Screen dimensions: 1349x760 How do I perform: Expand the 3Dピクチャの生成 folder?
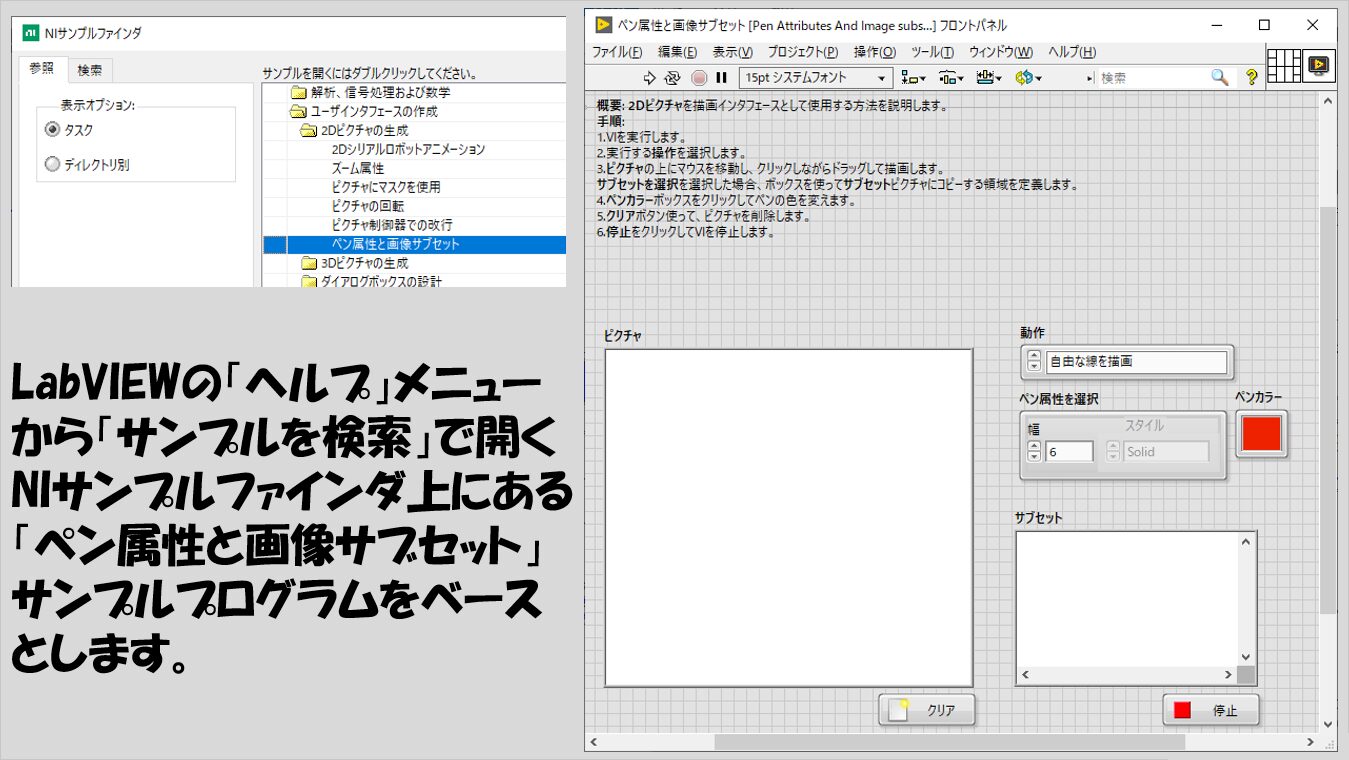(310, 263)
